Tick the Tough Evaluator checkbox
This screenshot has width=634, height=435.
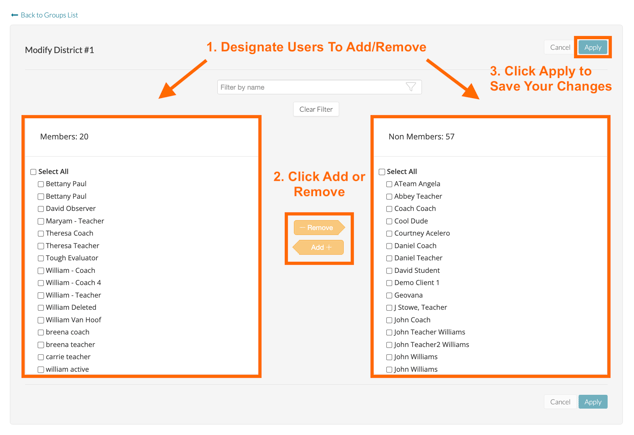coord(41,258)
